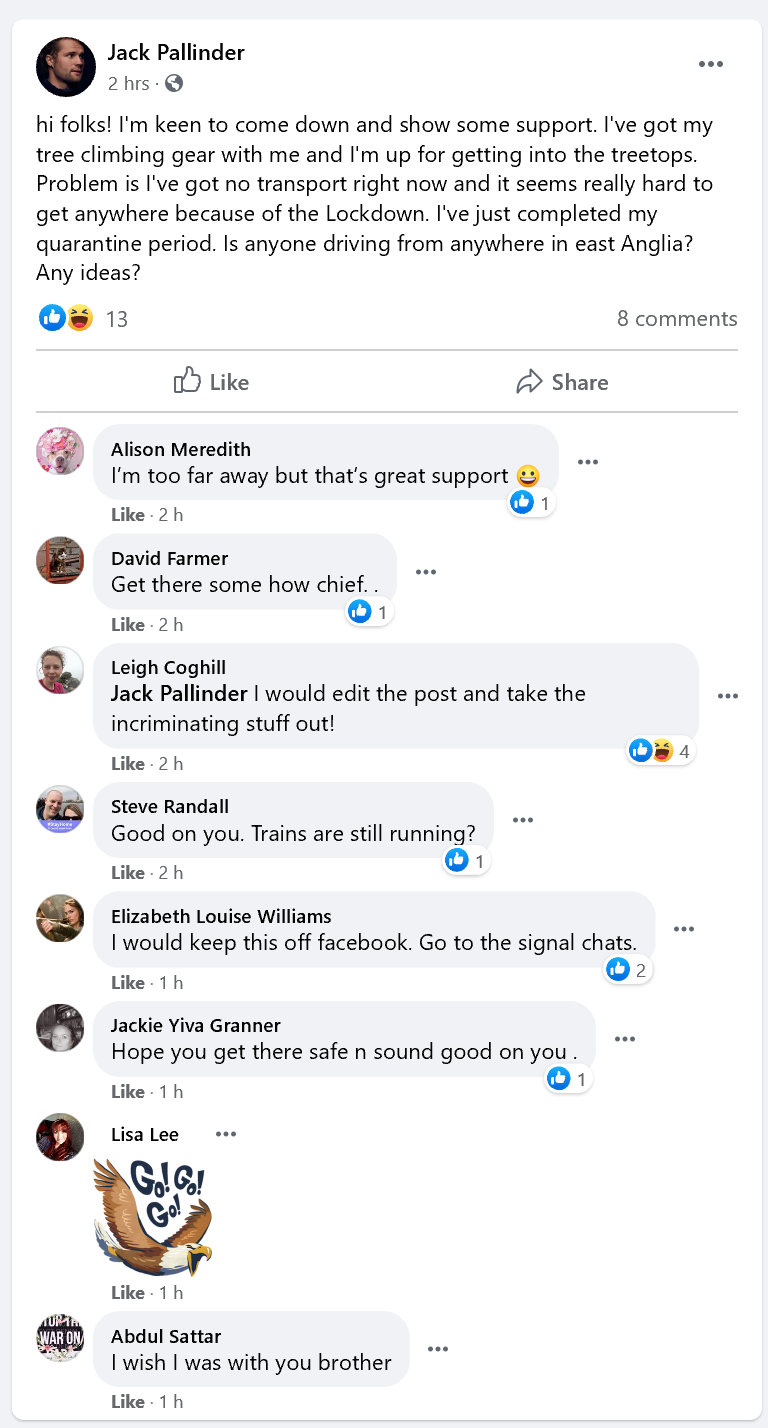This screenshot has height=1428, width=768.
Task: Open David Farmer's comment options menu
Action: [x=426, y=572]
